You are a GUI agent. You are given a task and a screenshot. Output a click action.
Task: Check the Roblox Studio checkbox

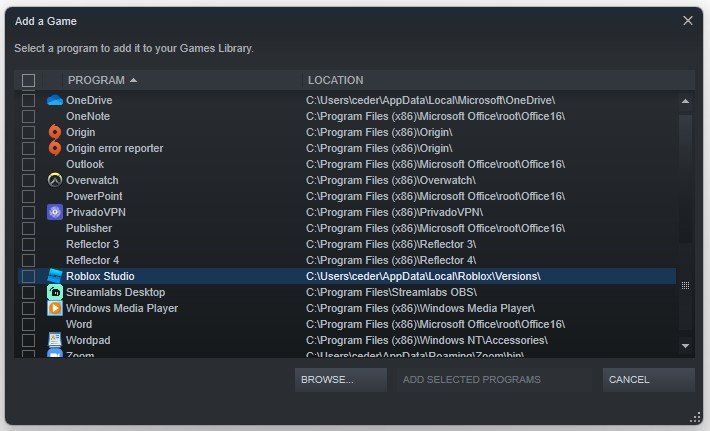pyautogui.click(x=29, y=276)
